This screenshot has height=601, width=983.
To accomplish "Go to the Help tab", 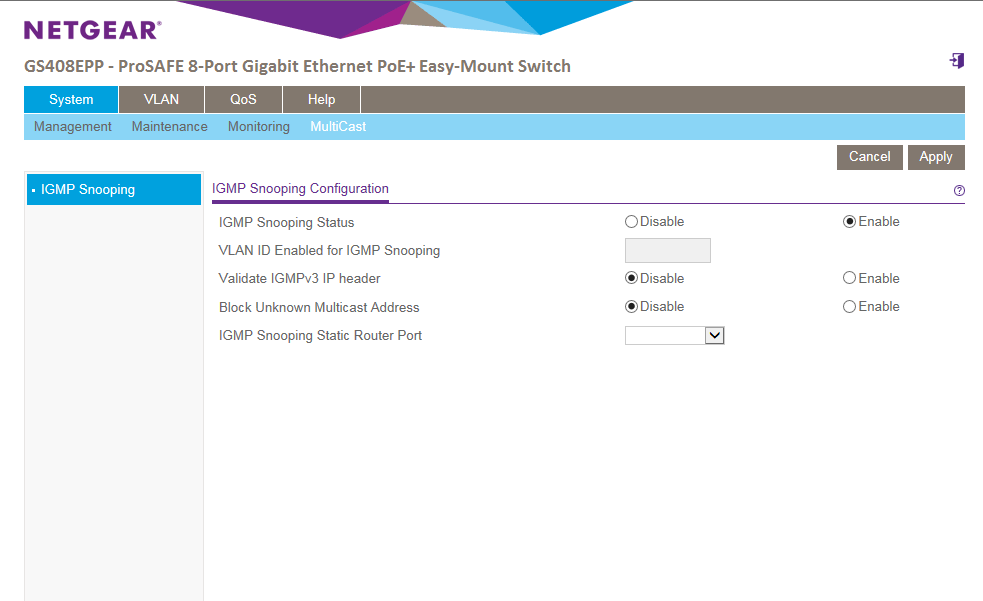I will tap(321, 100).
